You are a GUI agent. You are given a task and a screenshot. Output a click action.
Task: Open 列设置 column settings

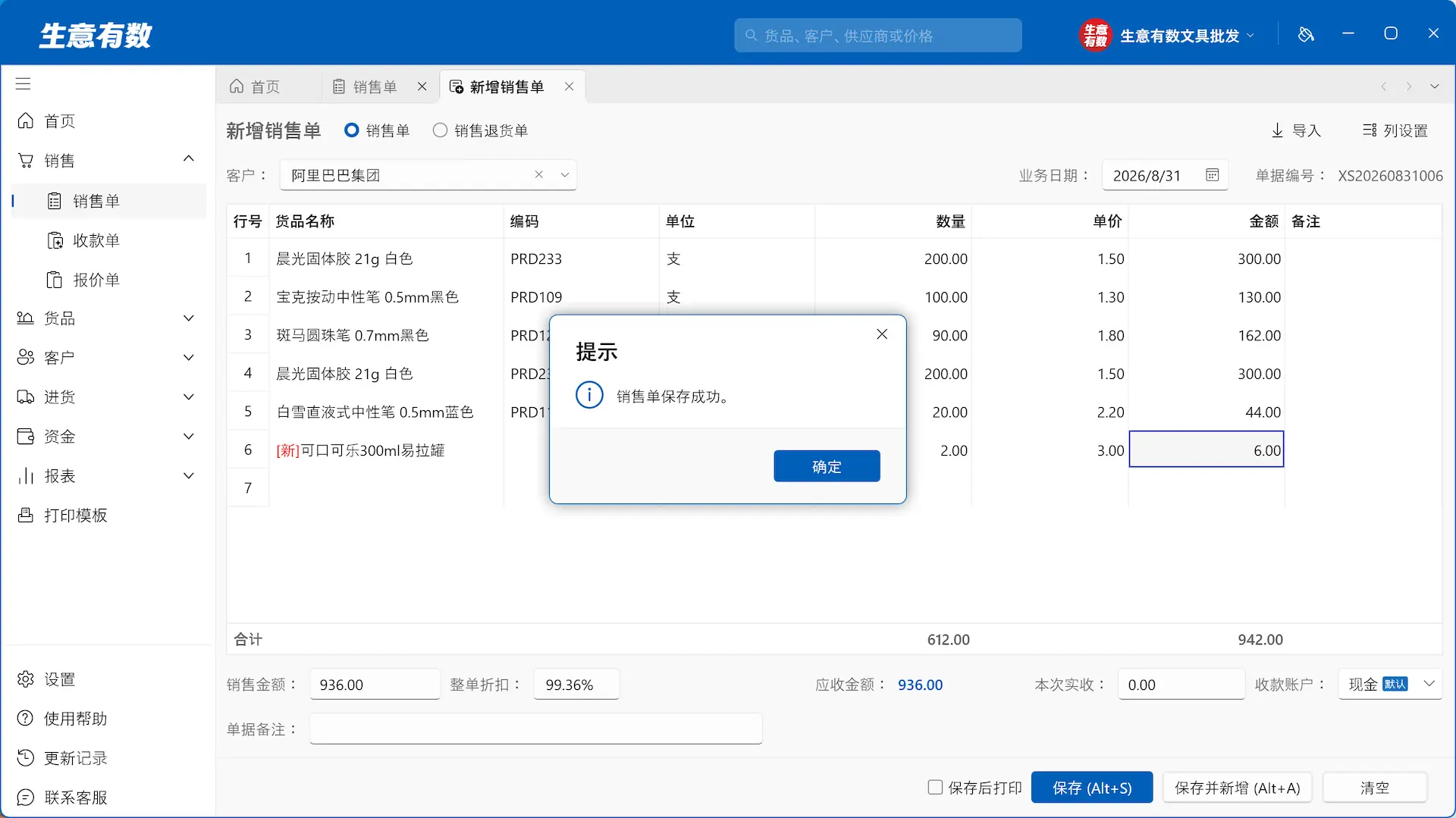click(1395, 130)
